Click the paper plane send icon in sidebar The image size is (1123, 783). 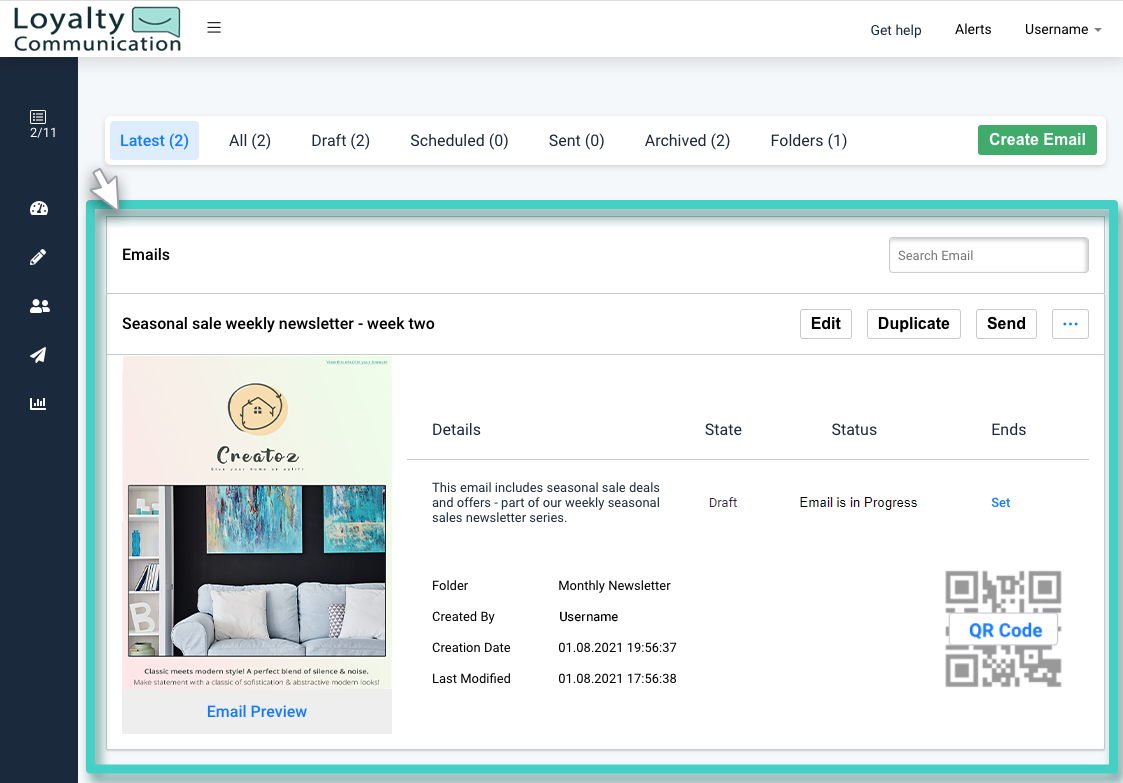38,355
